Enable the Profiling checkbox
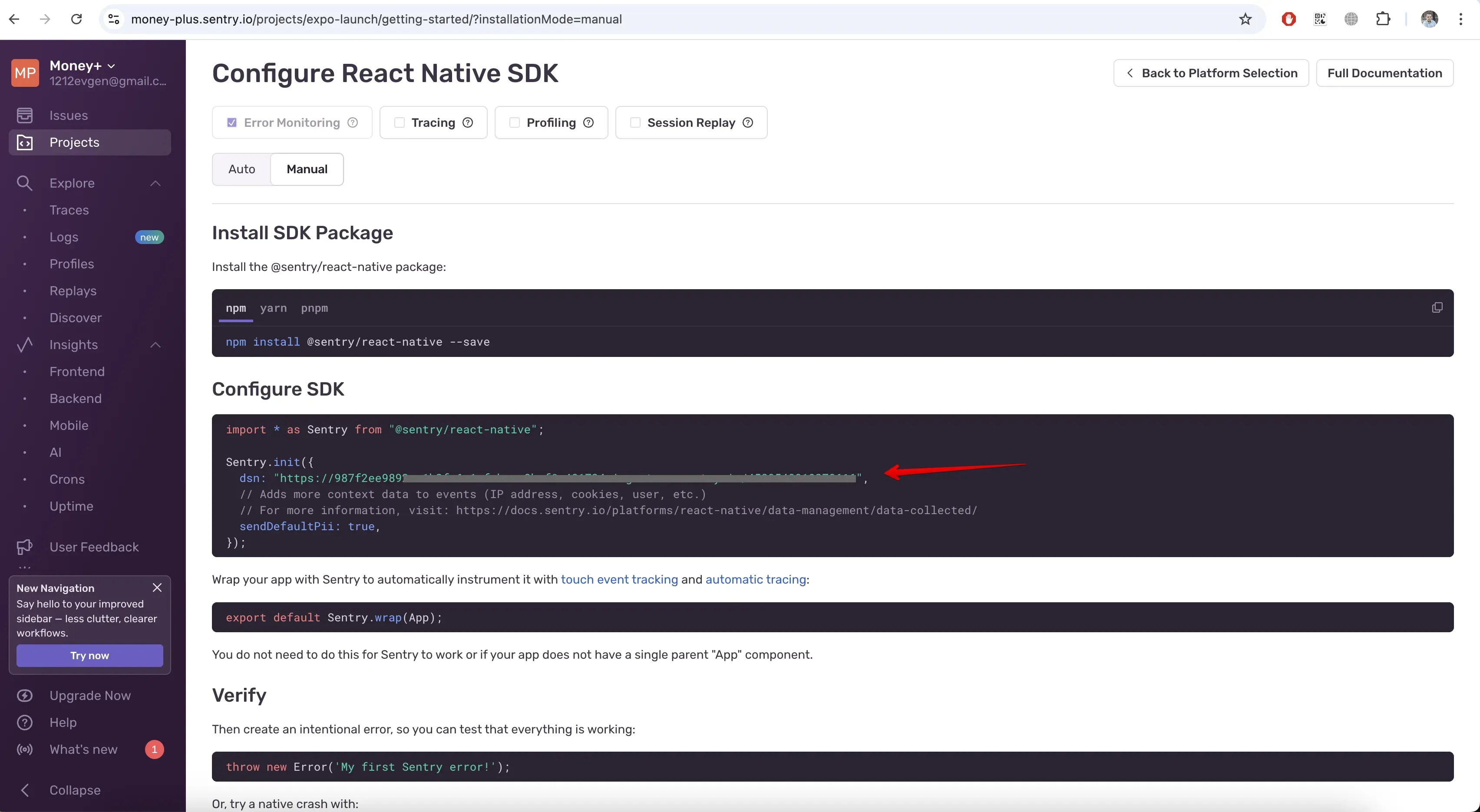The width and height of the screenshot is (1480, 812). [514, 122]
